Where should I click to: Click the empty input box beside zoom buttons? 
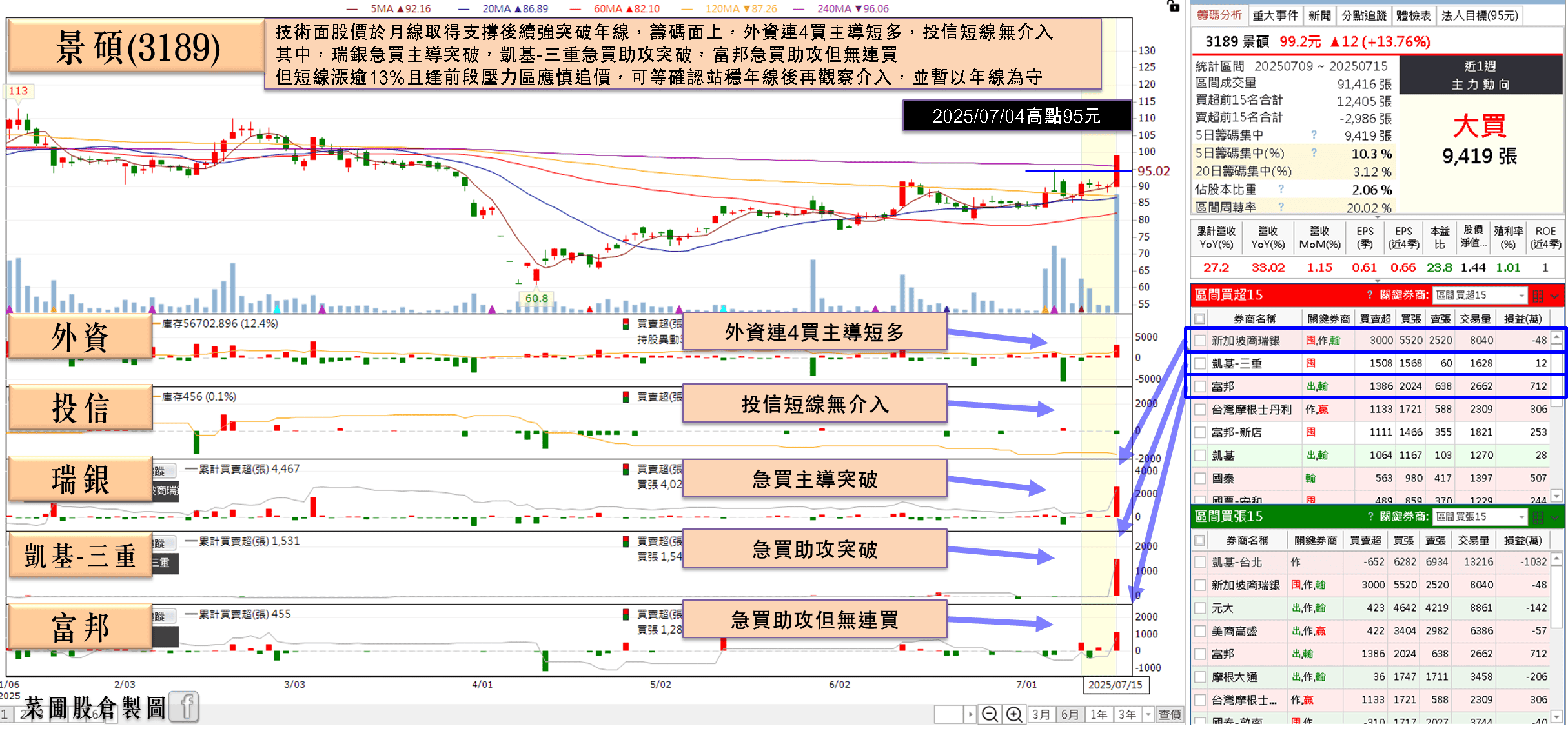click(948, 714)
